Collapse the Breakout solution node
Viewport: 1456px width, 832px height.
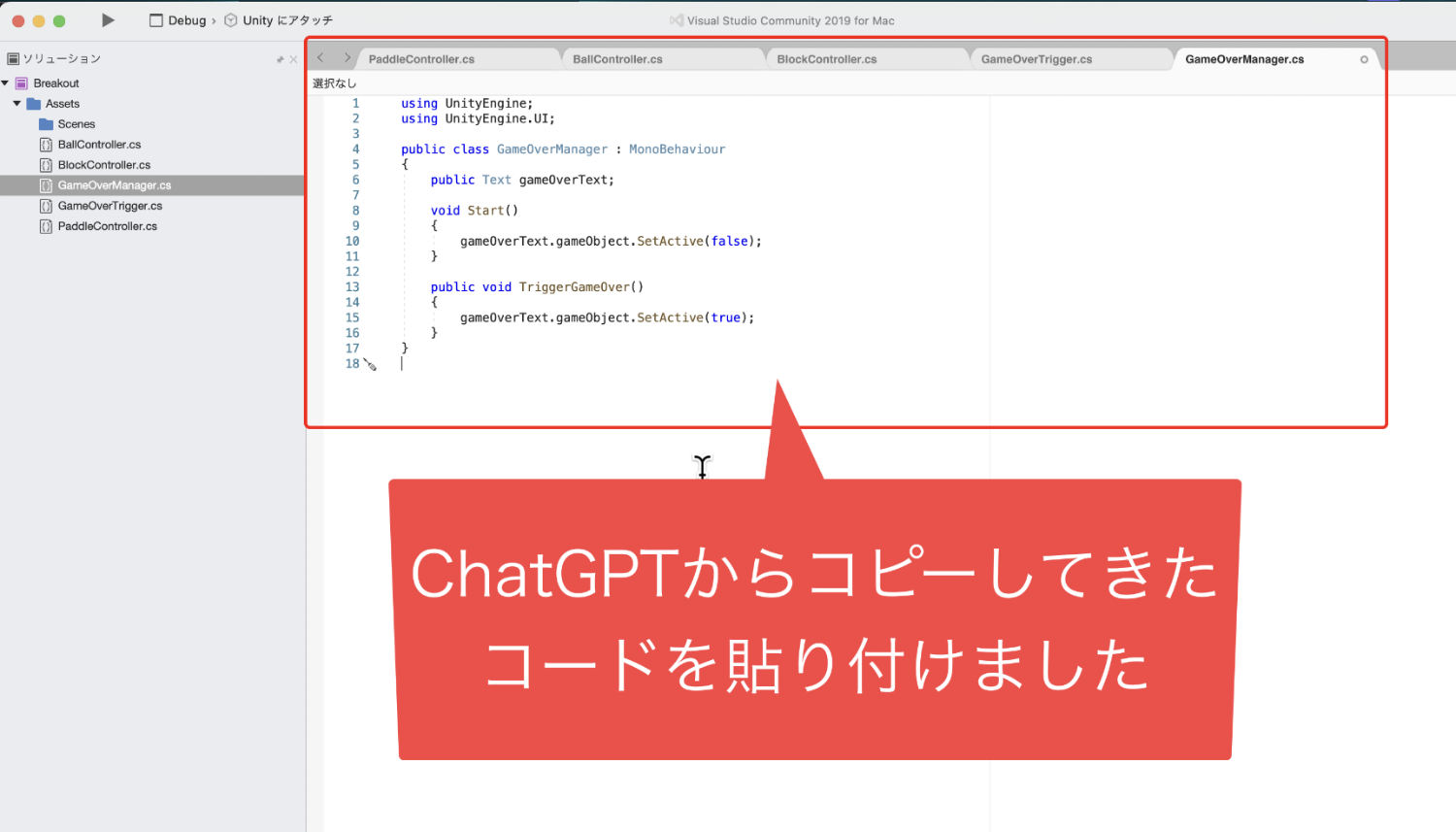tap(6, 83)
